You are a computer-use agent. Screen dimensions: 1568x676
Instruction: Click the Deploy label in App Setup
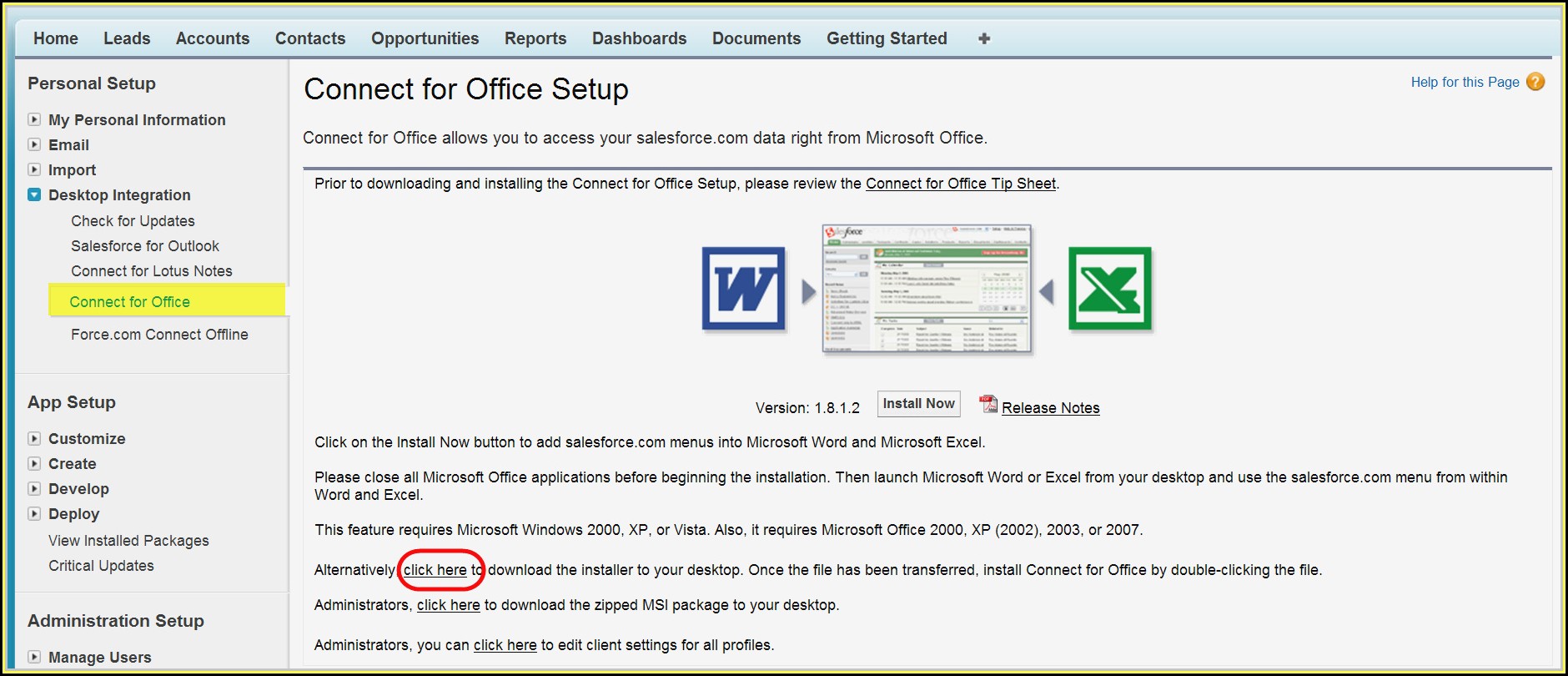73,514
